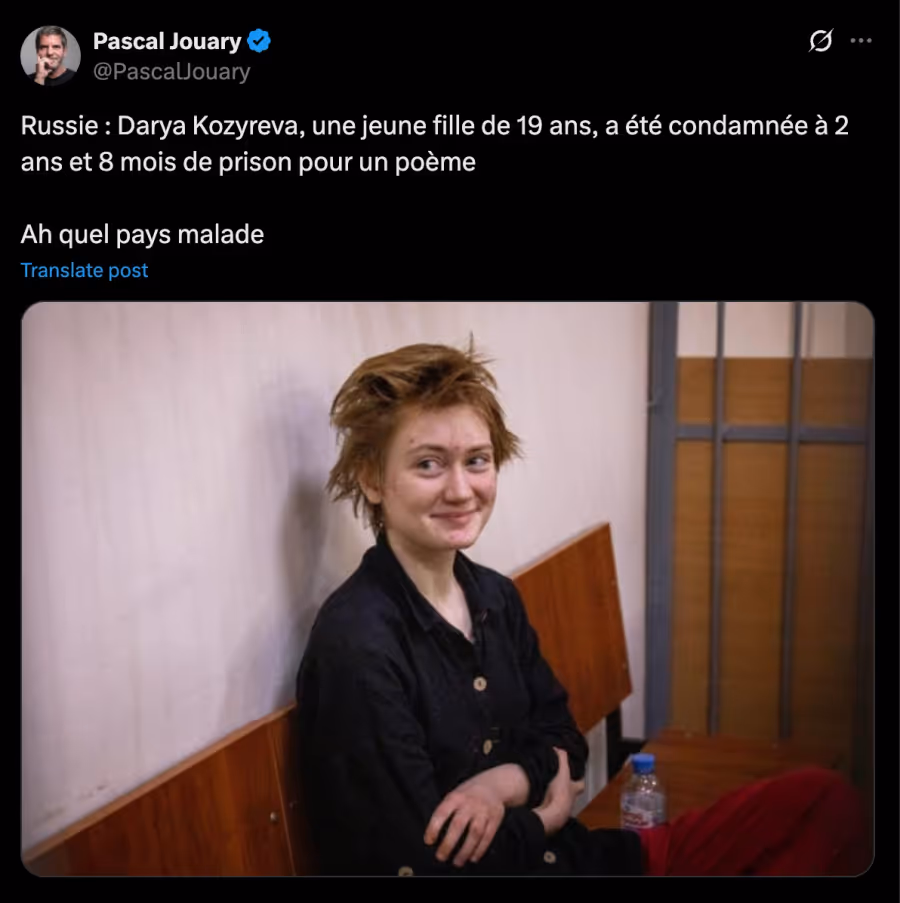Click the Translate post link
Viewport: 900px width, 903px height.
pos(84,270)
